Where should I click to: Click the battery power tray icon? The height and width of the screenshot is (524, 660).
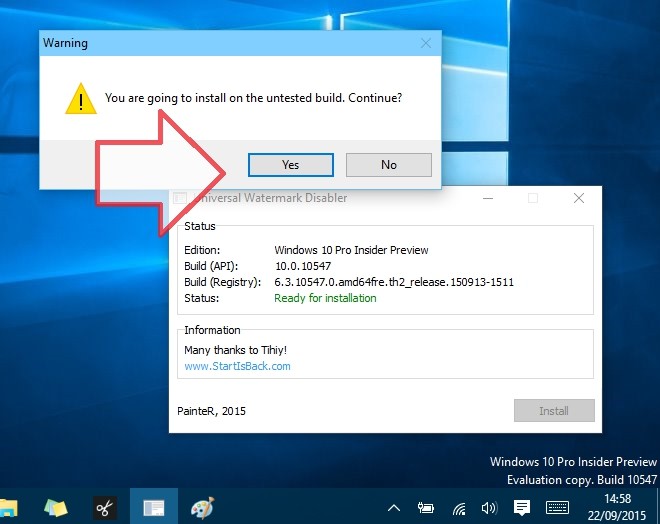426,508
